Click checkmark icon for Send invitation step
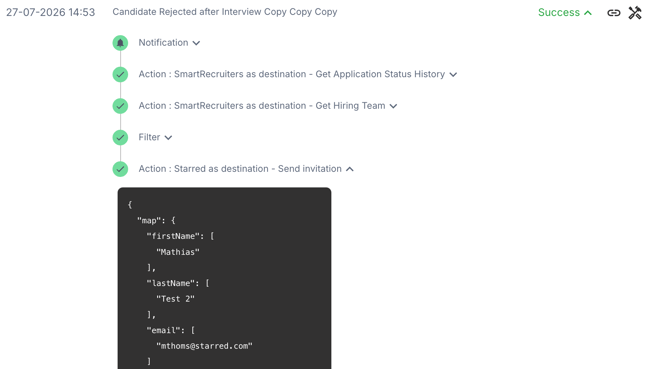This screenshot has width=670, height=369. coord(120,169)
